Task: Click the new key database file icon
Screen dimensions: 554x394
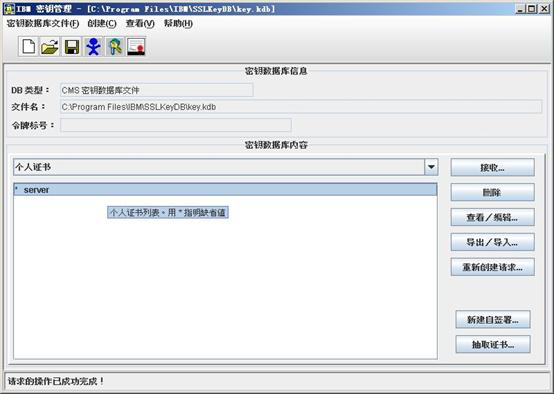Action: coord(28,47)
